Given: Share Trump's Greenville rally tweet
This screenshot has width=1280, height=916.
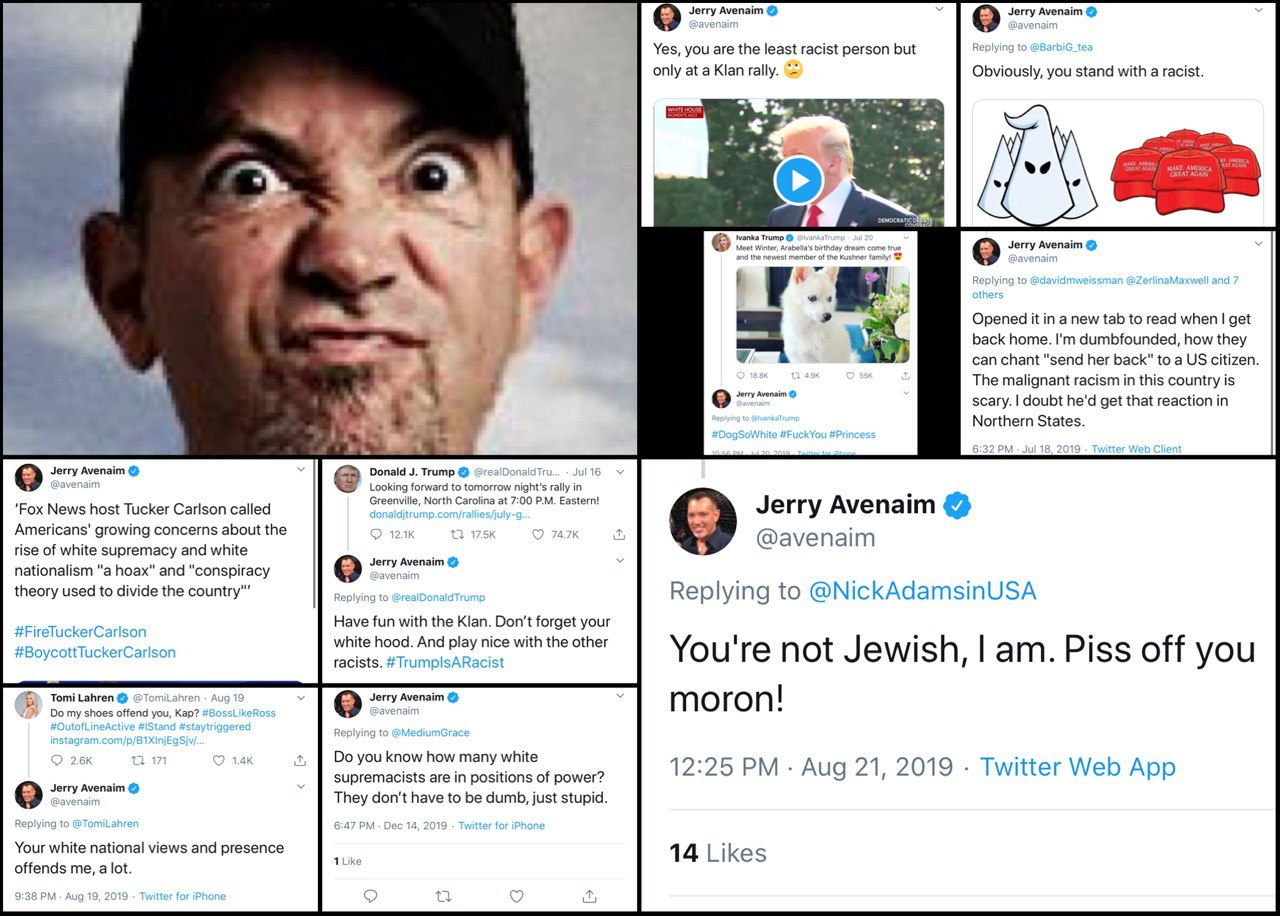Looking at the screenshot, I should 619,535.
